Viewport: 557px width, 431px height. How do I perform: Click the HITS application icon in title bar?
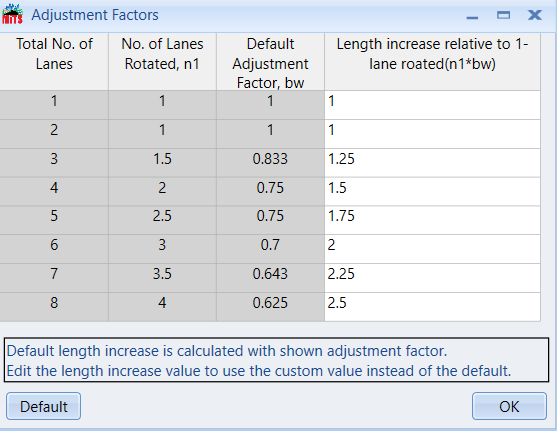click(12, 14)
